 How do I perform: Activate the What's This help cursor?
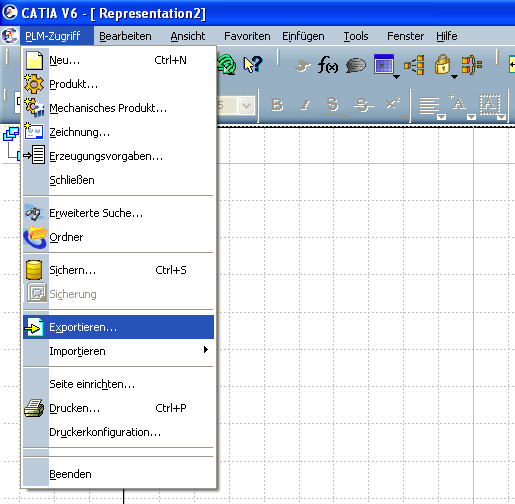(253, 65)
